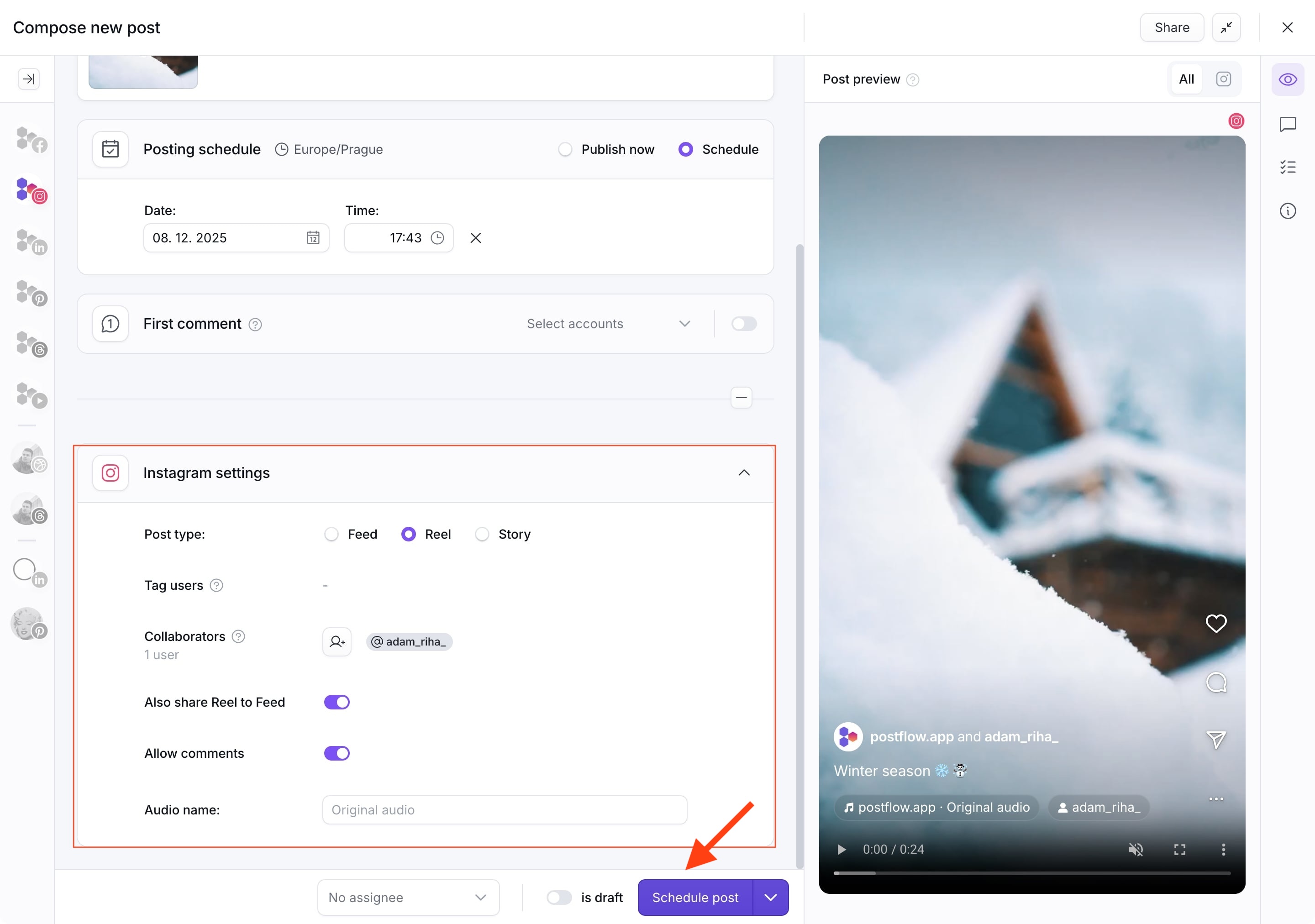The image size is (1315, 924).
Task: Open the checklist icon in right sidebar
Action: tap(1287, 167)
